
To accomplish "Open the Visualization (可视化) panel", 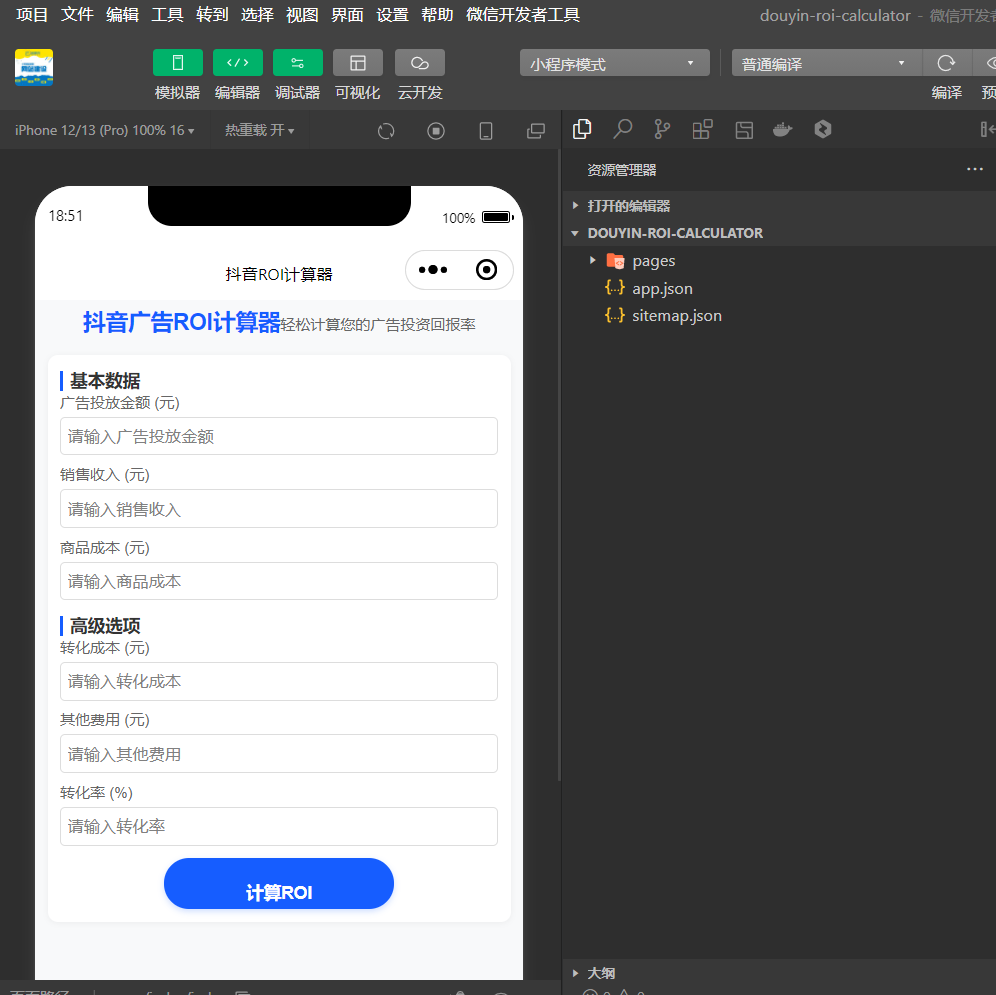I will 358,63.
